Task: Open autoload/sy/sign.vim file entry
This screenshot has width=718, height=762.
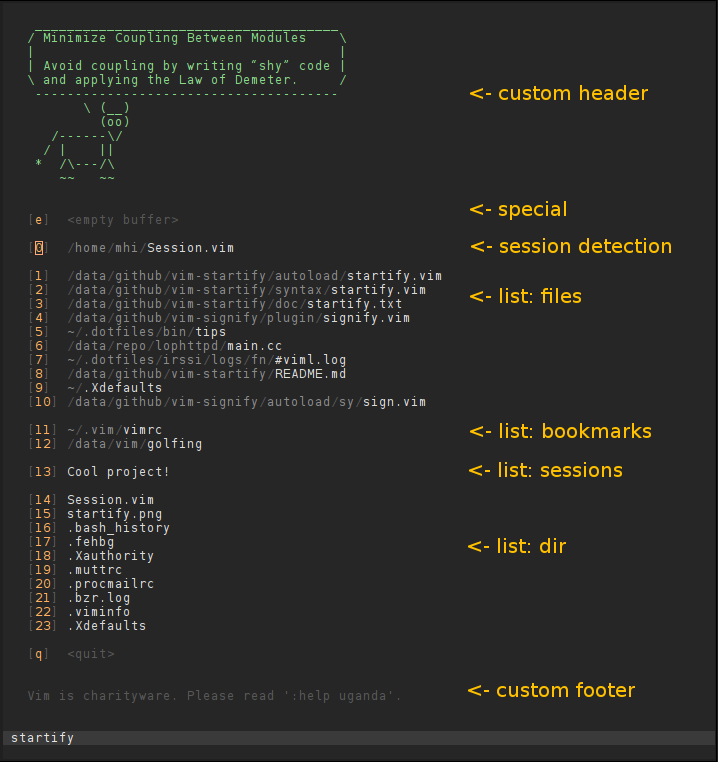Action: [x=246, y=402]
